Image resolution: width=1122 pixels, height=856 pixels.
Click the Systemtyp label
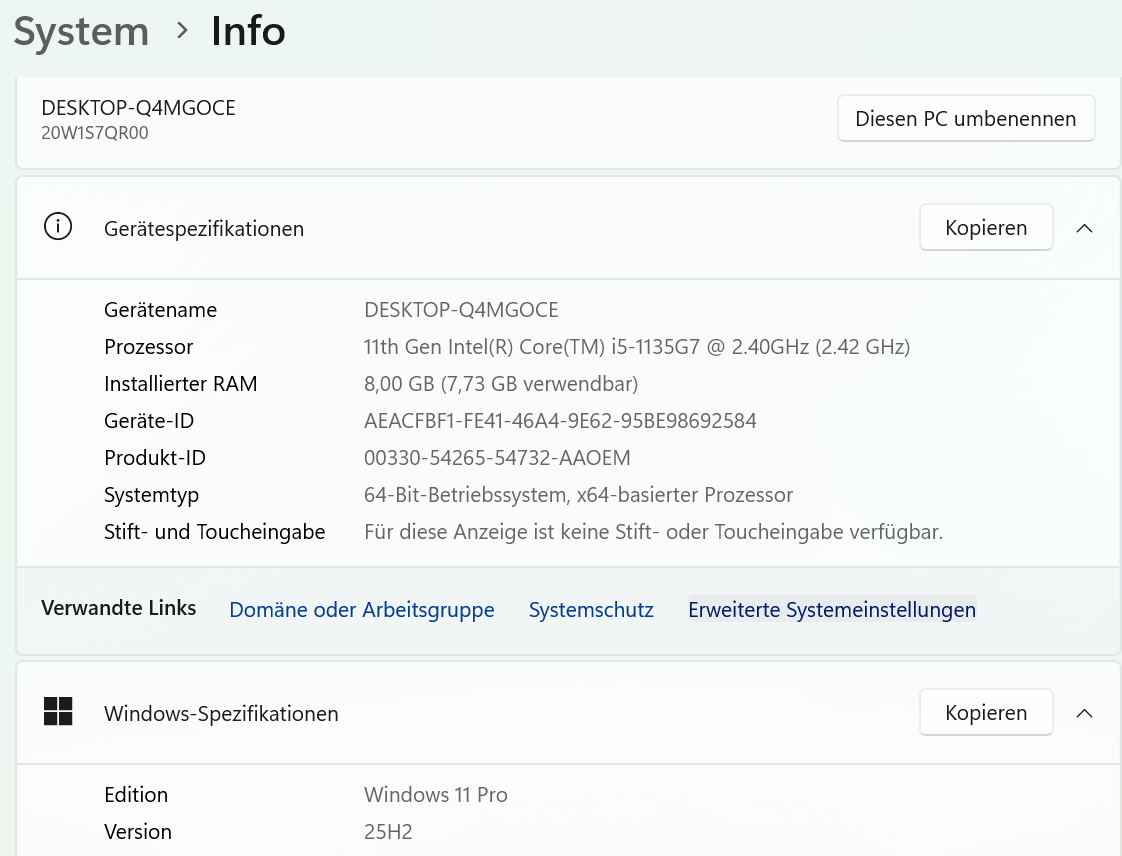pos(152,495)
